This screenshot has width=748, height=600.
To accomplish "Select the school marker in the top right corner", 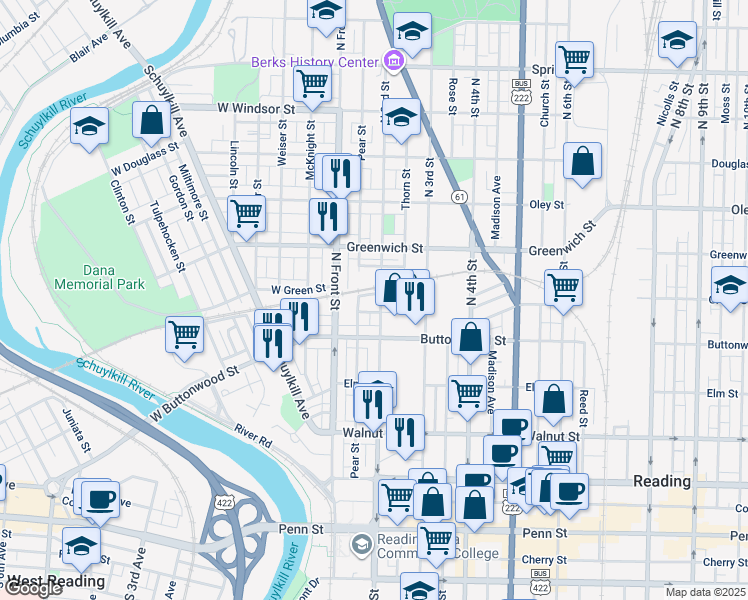I will tap(677, 41).
